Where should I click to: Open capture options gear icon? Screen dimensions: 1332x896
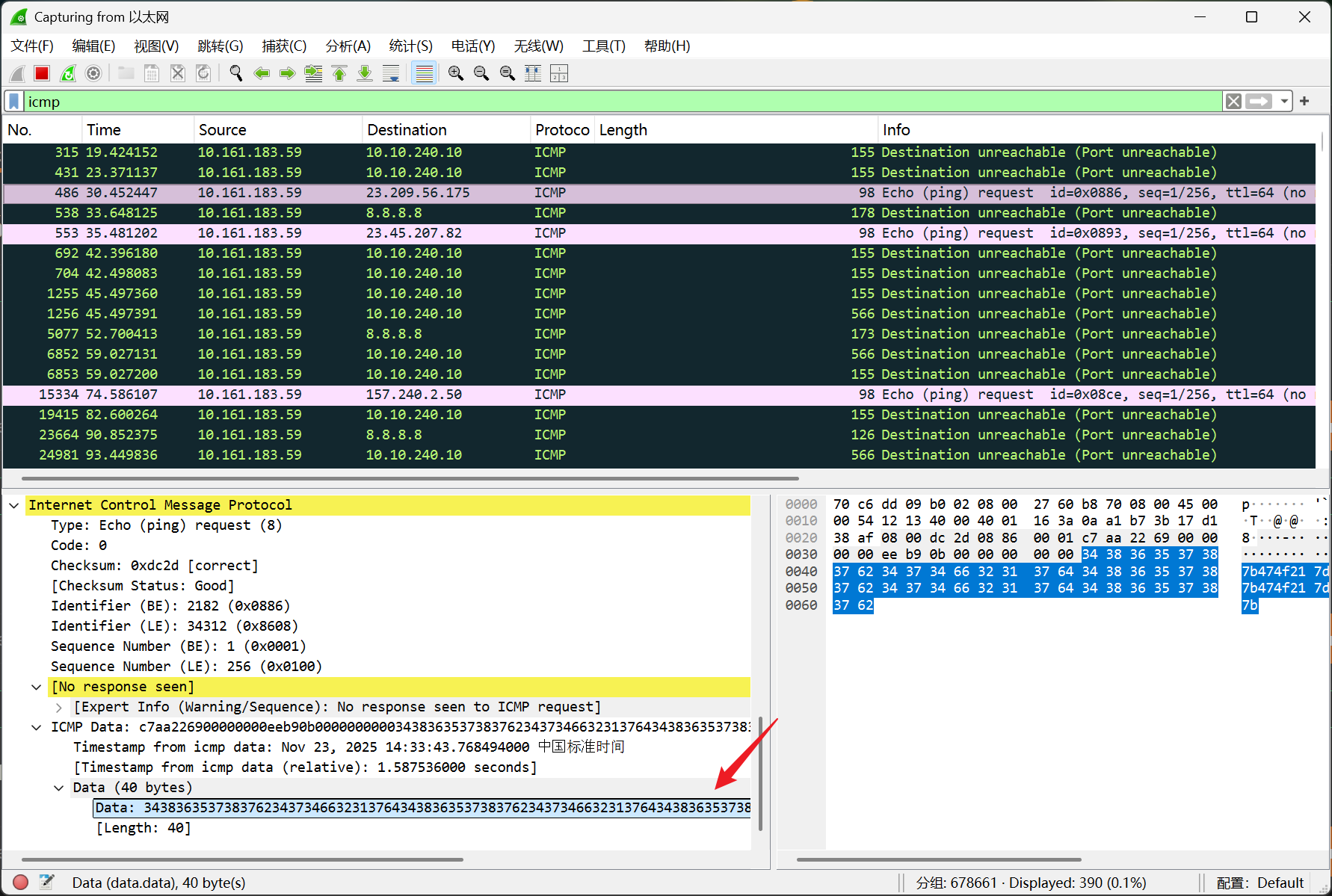[93, 73]
